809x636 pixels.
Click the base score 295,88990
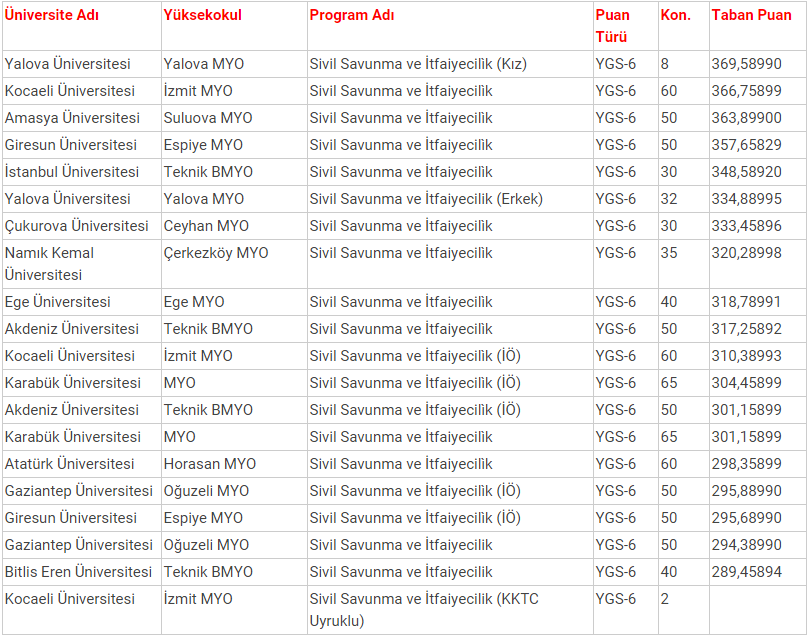(x=747, y=491)
